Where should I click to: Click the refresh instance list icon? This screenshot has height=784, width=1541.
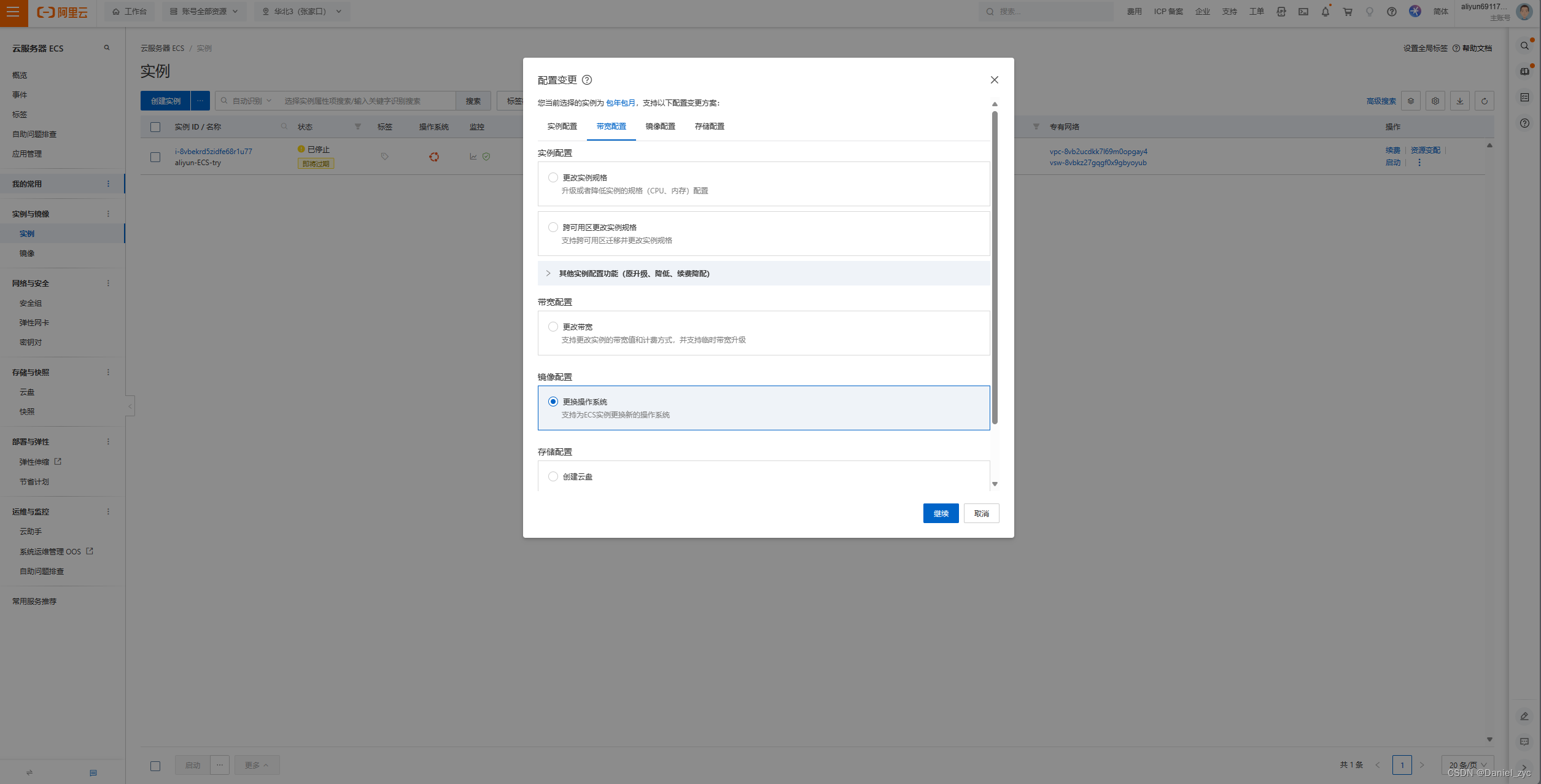(1484, 101)
